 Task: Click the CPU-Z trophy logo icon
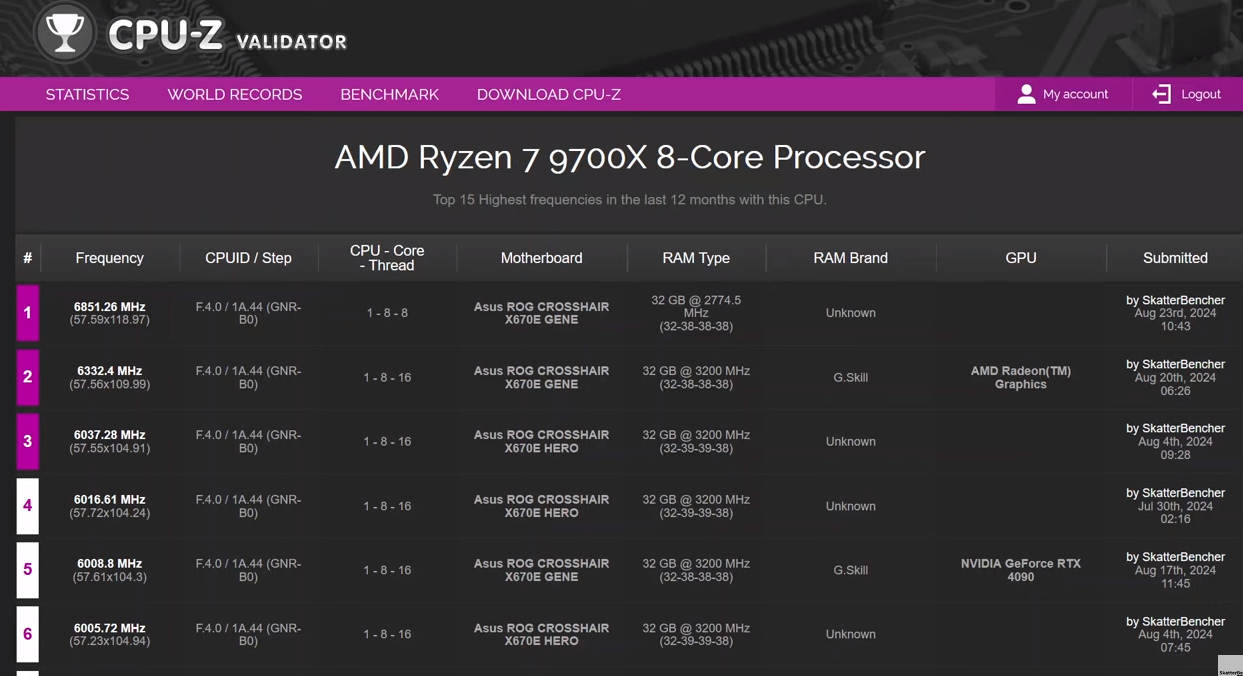click(x=65, y=33)
